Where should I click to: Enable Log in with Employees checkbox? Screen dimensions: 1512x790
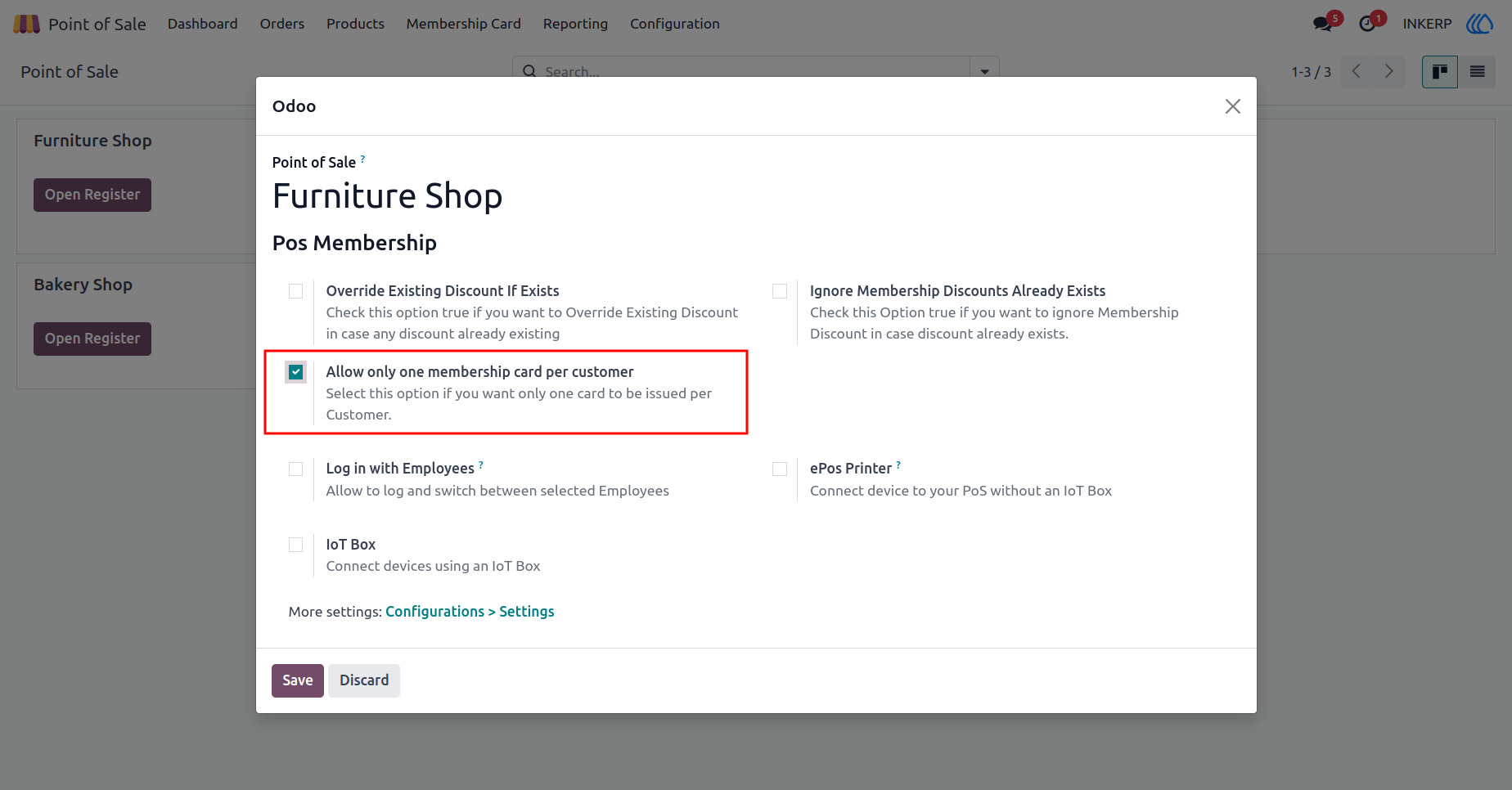pyautogui.click(x=296, y=469)
